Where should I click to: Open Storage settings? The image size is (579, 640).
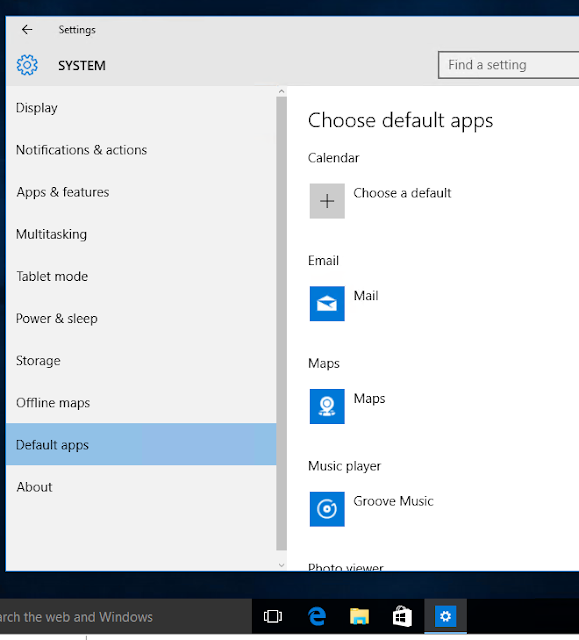[x=141, y=360]
